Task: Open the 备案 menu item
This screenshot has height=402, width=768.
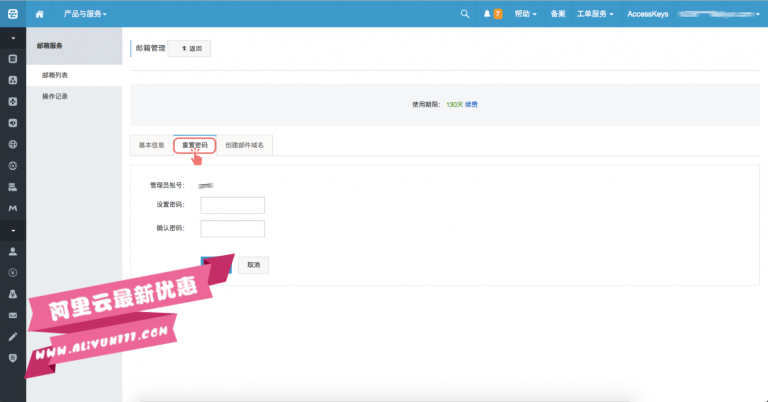Action: pyautogui.click(x=558, y=14)
